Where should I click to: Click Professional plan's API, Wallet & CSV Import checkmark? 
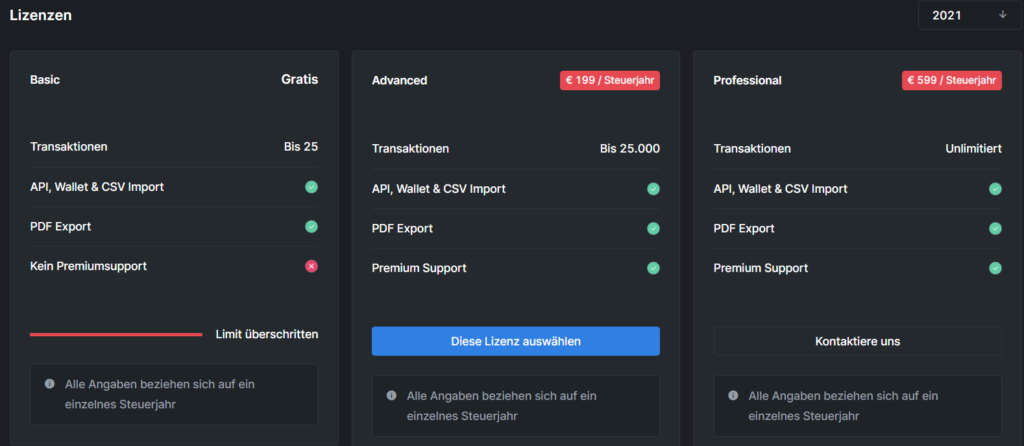(x=995, y=189)
